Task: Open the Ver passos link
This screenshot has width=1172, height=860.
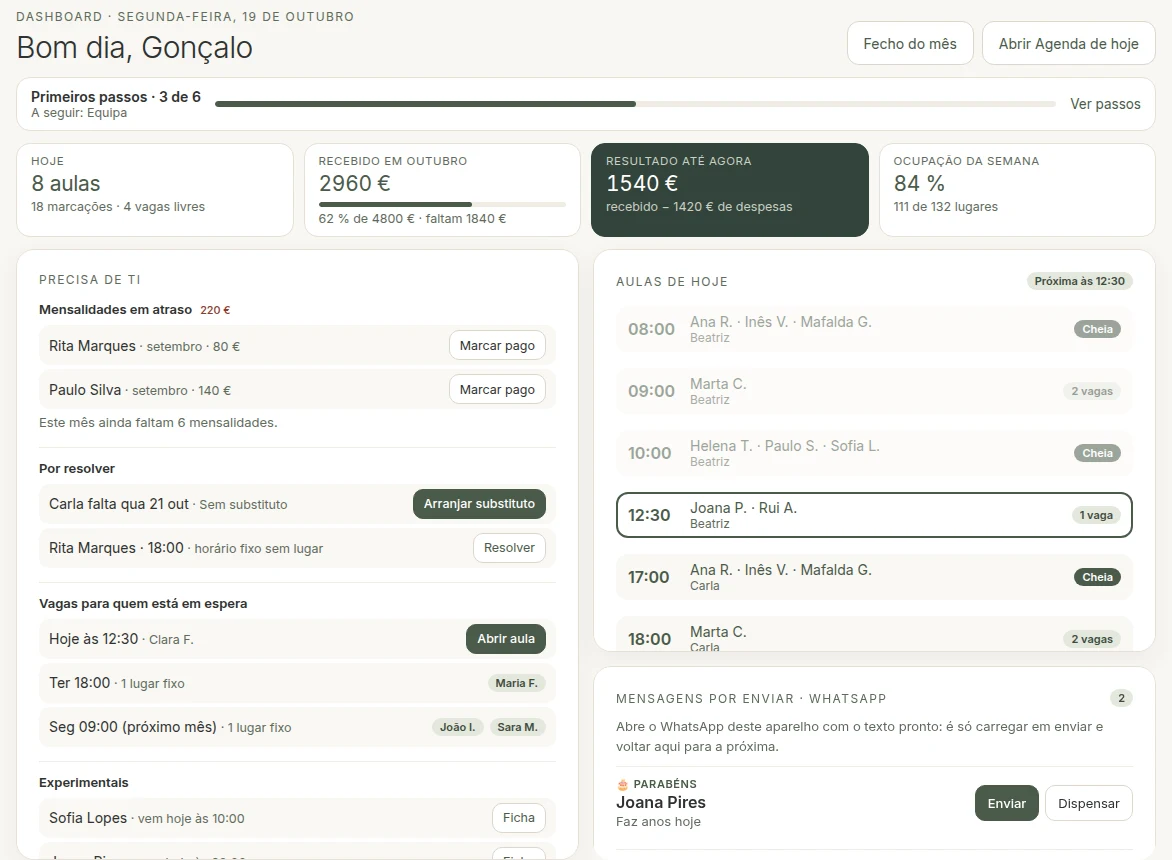Action: [1105, 104]
